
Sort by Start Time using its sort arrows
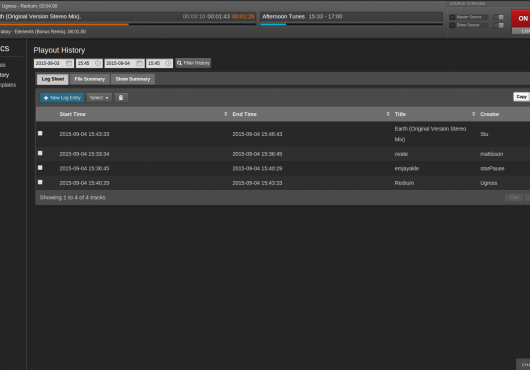tap(225, 114)
